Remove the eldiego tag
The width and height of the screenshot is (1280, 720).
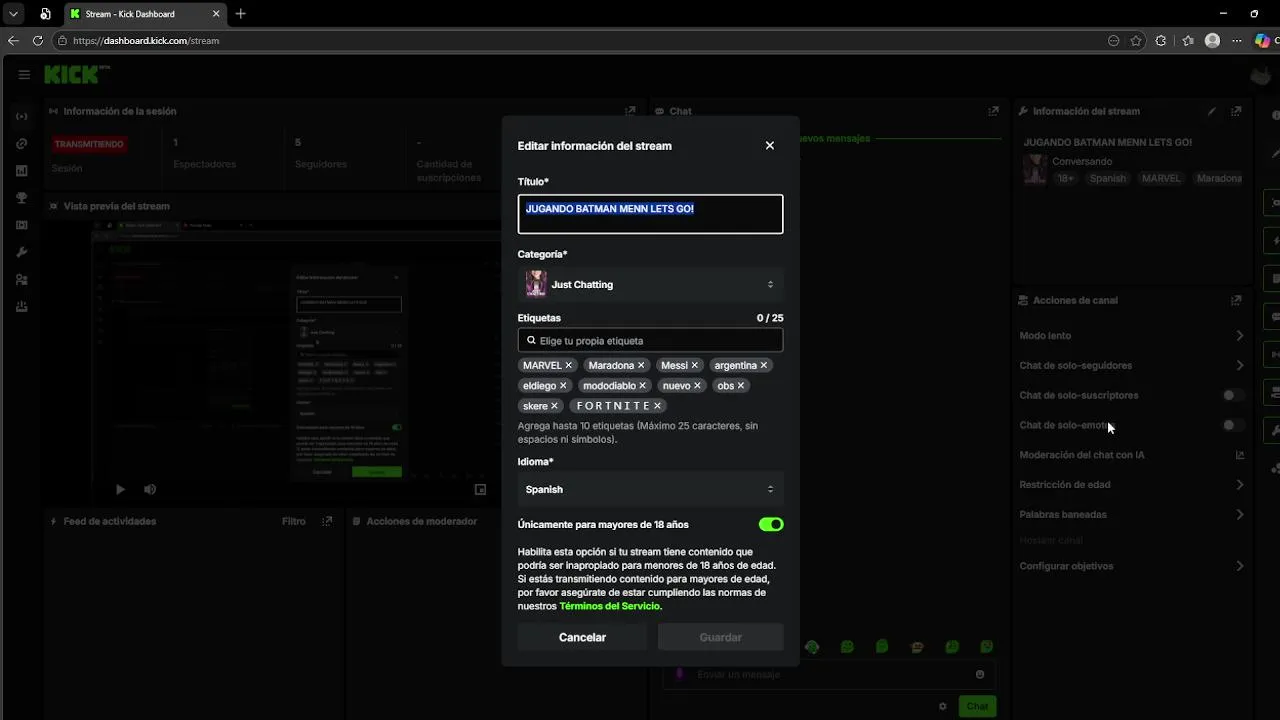[563, 386]
